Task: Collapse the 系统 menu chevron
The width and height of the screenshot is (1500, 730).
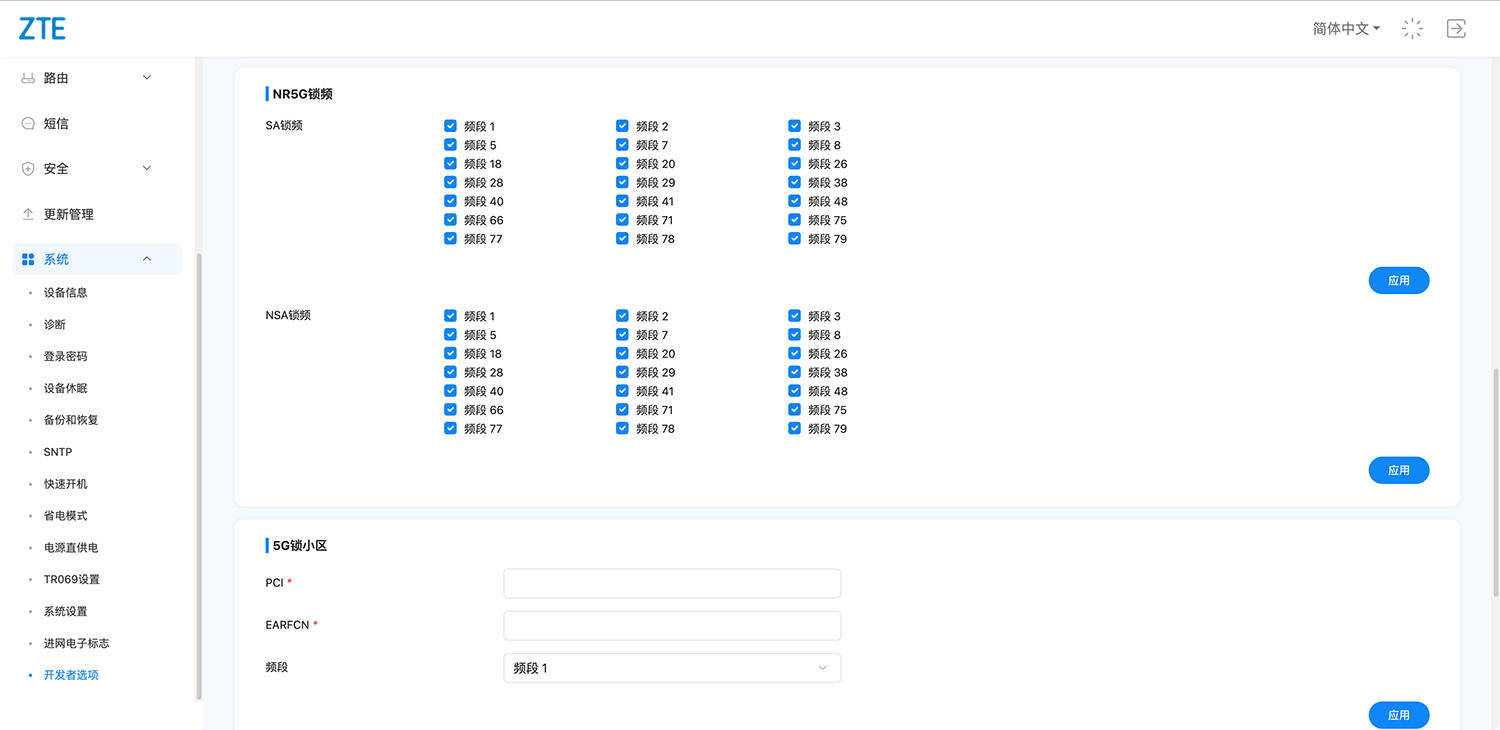Action: (147, 259)
